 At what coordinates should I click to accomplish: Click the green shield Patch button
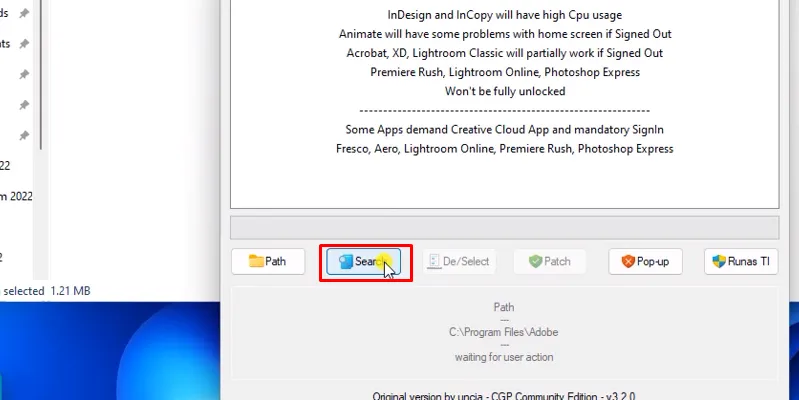point(550,262)
